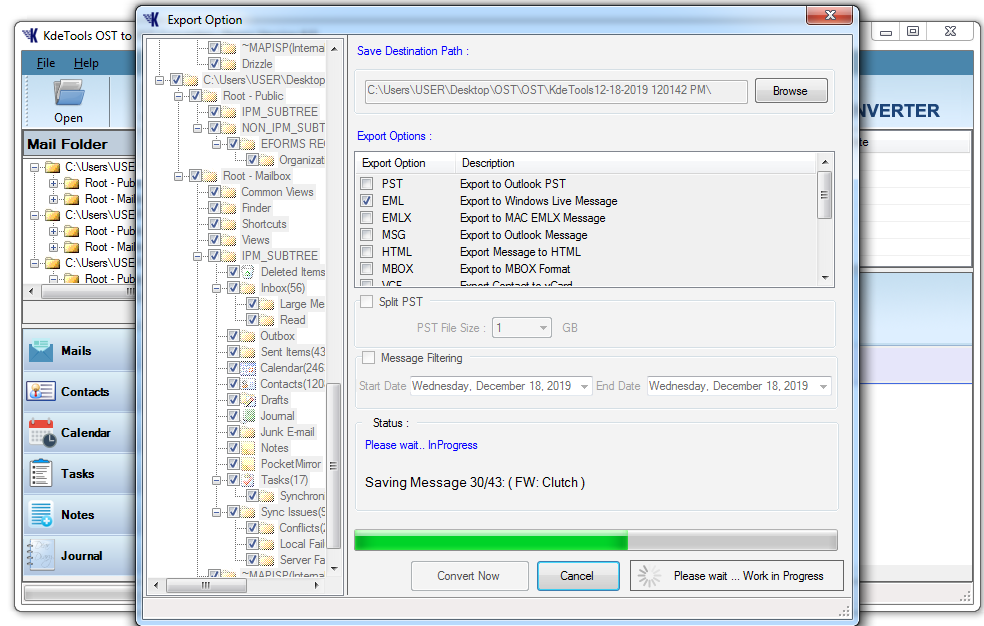Uncheck the Sent Items(43) folder
Screen dimensions: 984x626
(233, 352)
